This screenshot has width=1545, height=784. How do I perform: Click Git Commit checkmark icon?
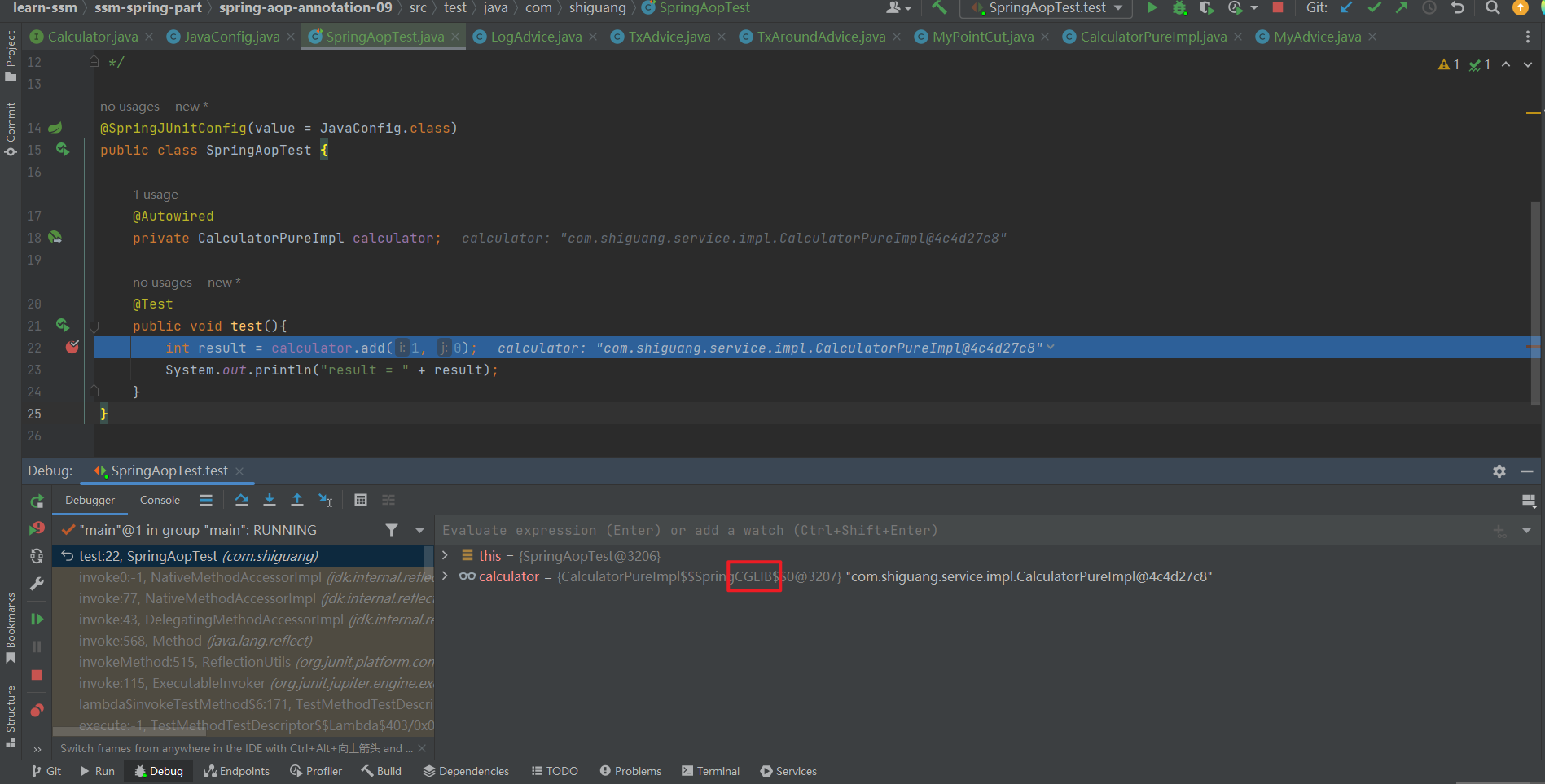1375,8
